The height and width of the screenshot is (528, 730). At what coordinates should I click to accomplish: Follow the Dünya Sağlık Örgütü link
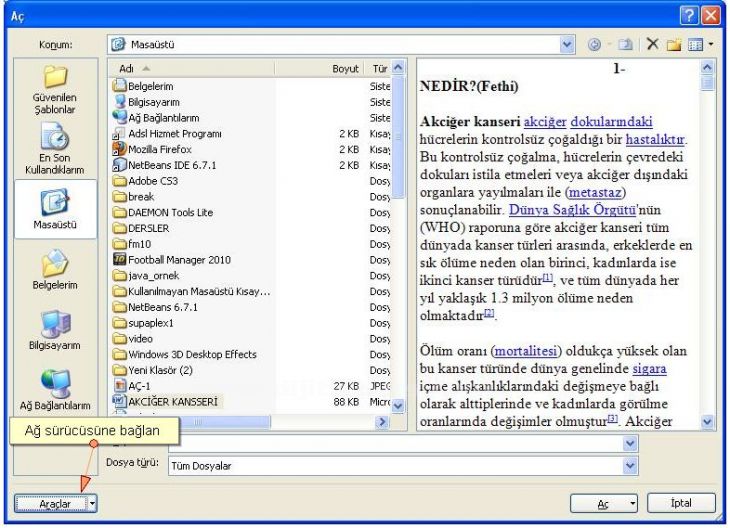(572, 210)
